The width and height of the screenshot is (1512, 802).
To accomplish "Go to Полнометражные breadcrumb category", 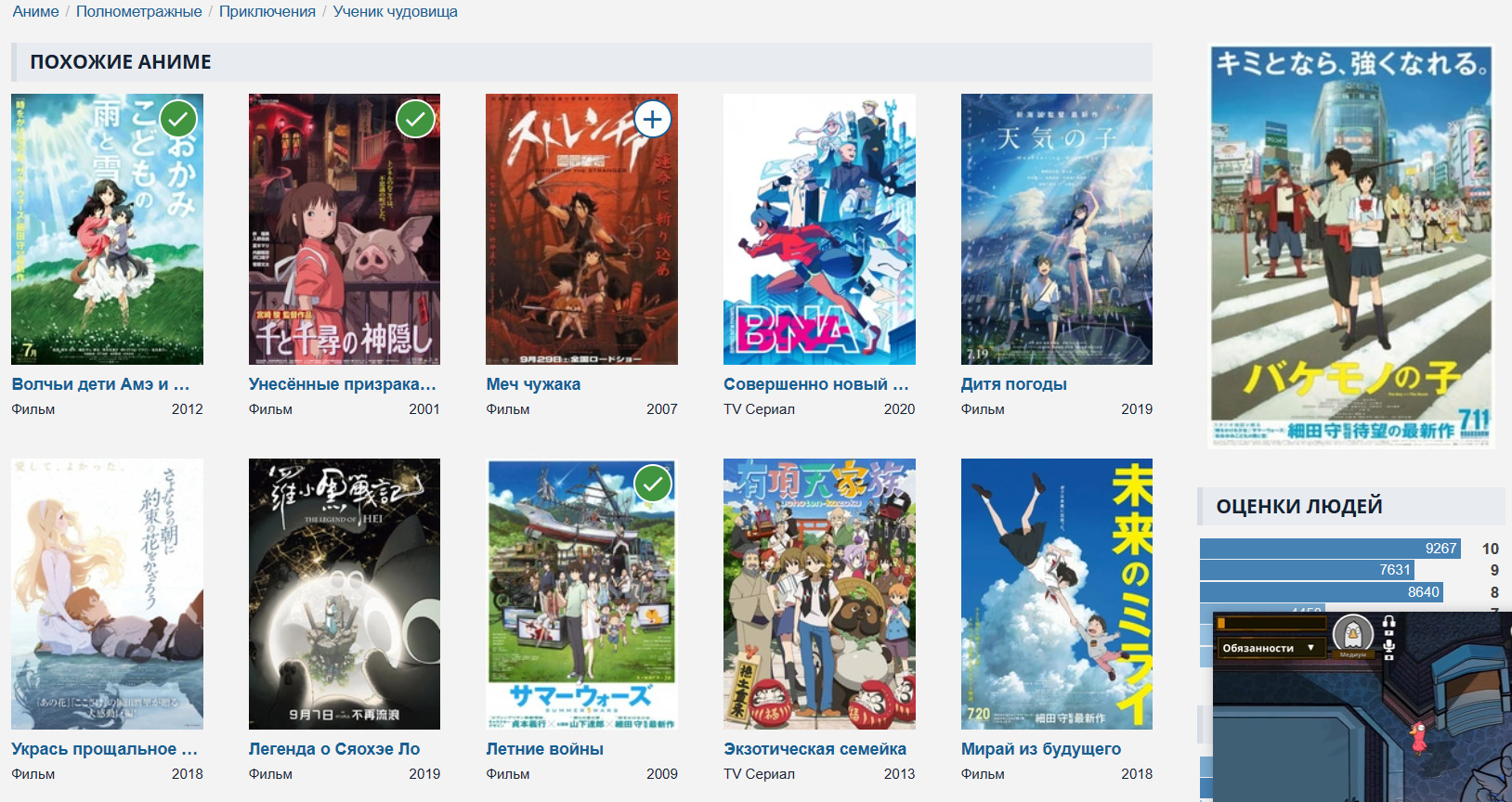I will coord(138,12).
